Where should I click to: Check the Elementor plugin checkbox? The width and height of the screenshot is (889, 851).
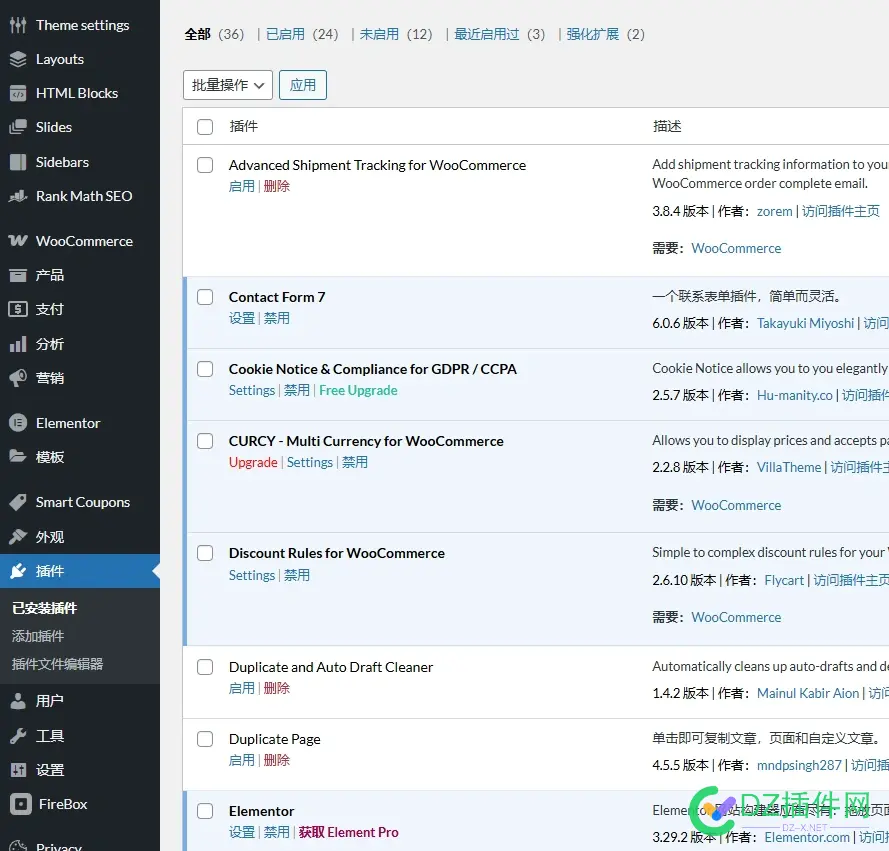point(205,811)
